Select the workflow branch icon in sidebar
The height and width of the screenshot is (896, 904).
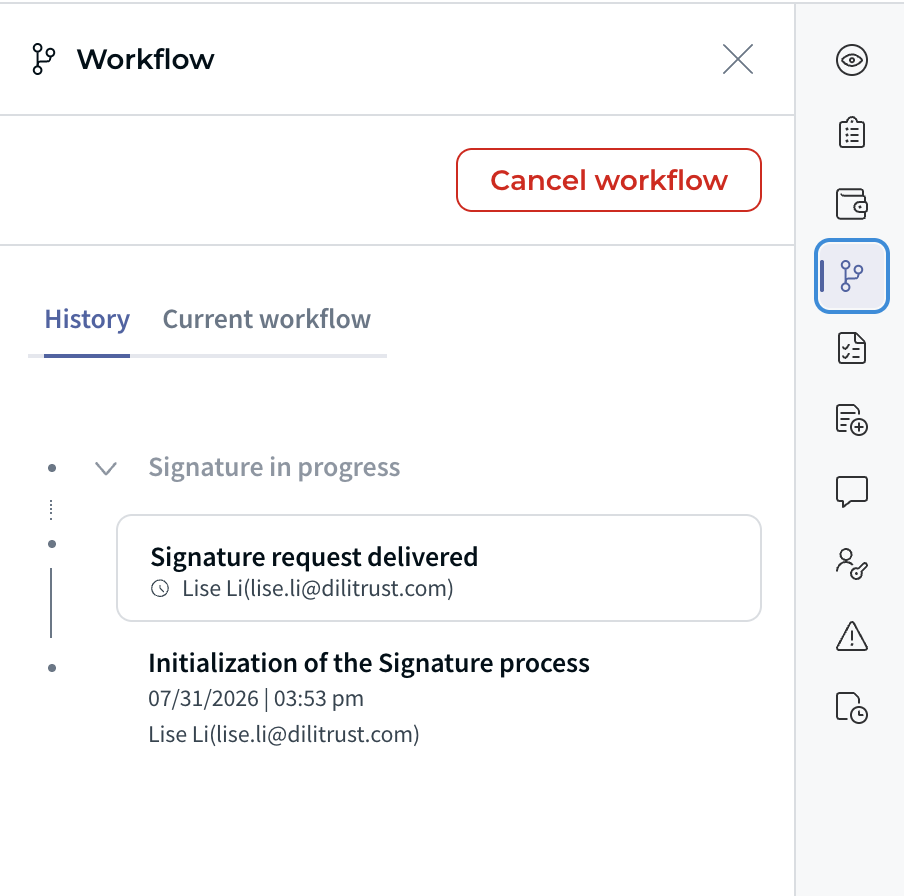(x=852, y=276)
